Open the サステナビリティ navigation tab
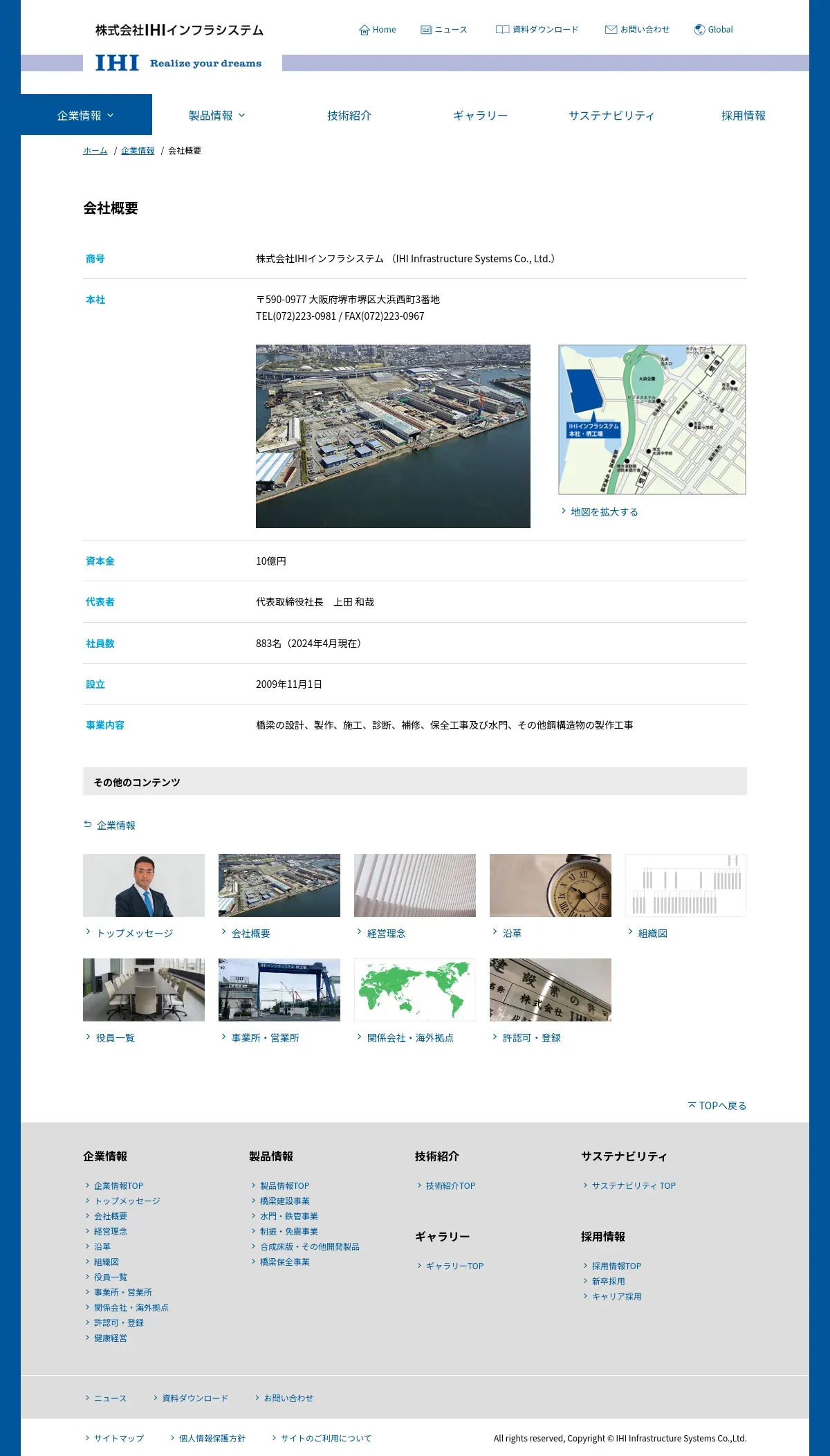The height and width of the screenshot is (1456, 830). (x=611, y=116)
